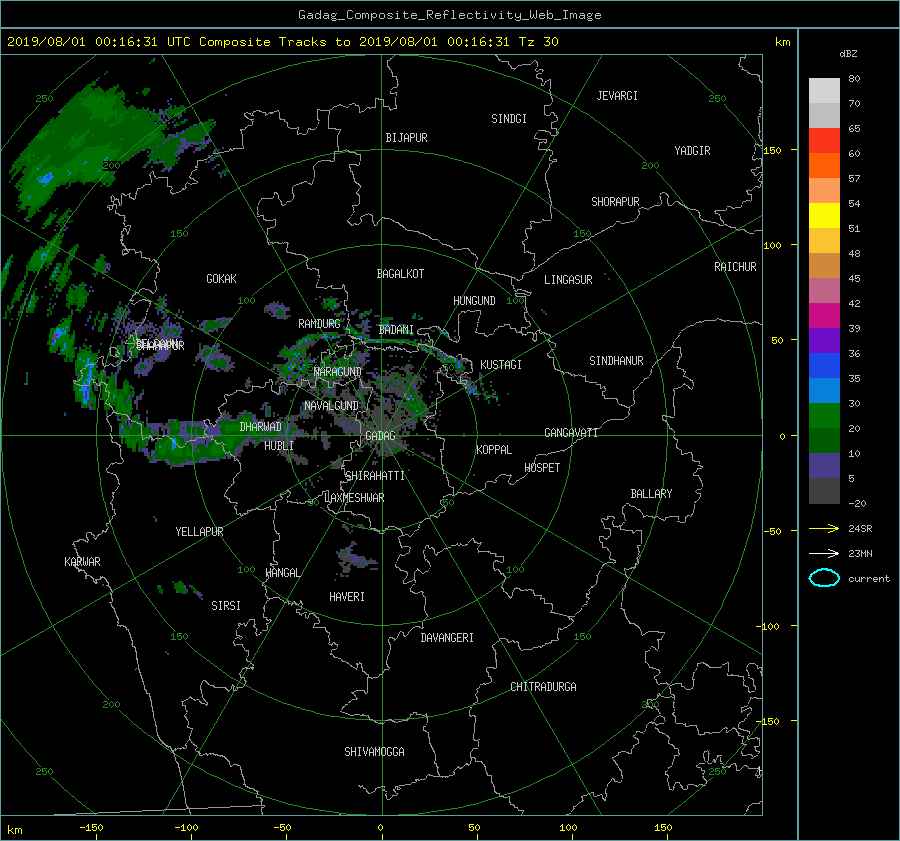Image resolution: width=900 pixels, height=841 pixels.
Task: Select the HANGAL city label
Action: [x=282, y=573]
